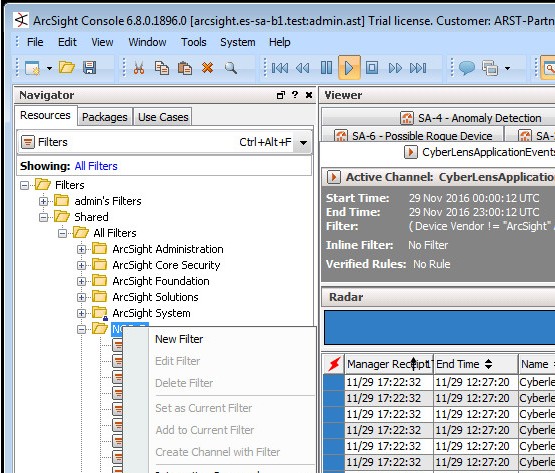Screen dimensions: 555x473
Task: Expand ArcSight Foundation folder
Action: 82,281
